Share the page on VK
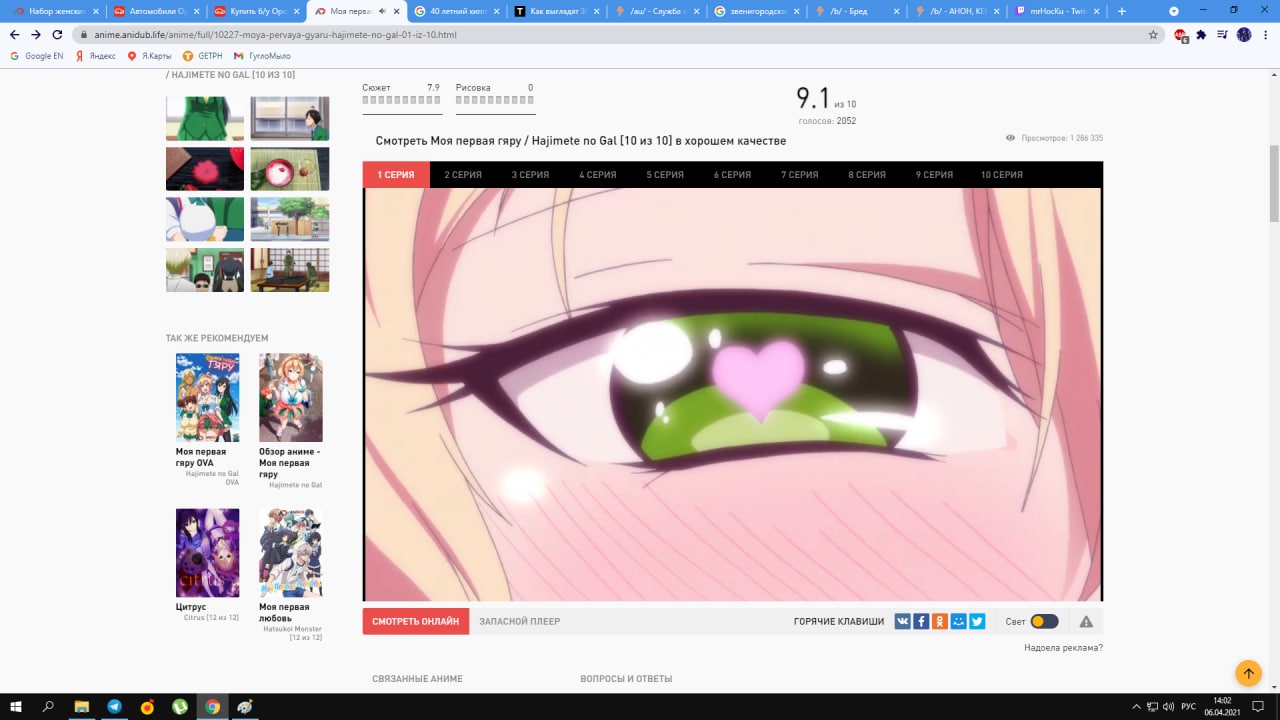Screen dimensions: 1280x720 point(903,621)
